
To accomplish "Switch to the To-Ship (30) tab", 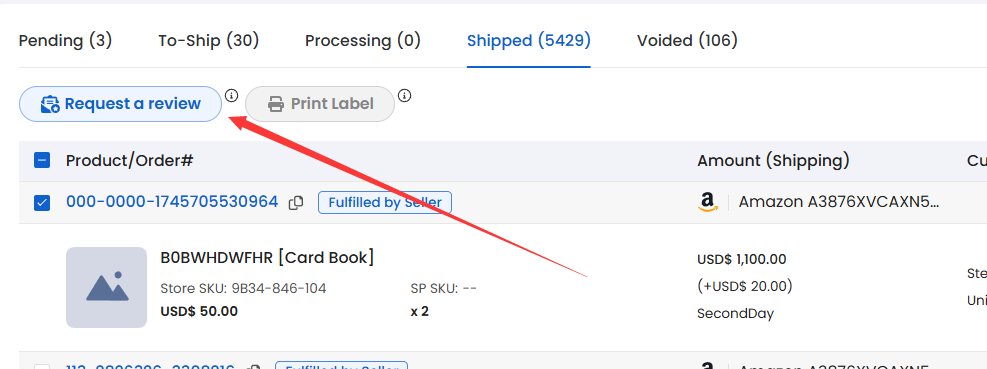I will coord(208,41).
